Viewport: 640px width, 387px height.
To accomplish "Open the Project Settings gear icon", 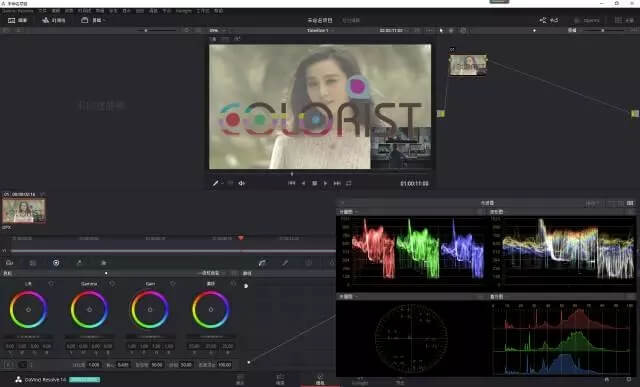I will tap(629, 380).
